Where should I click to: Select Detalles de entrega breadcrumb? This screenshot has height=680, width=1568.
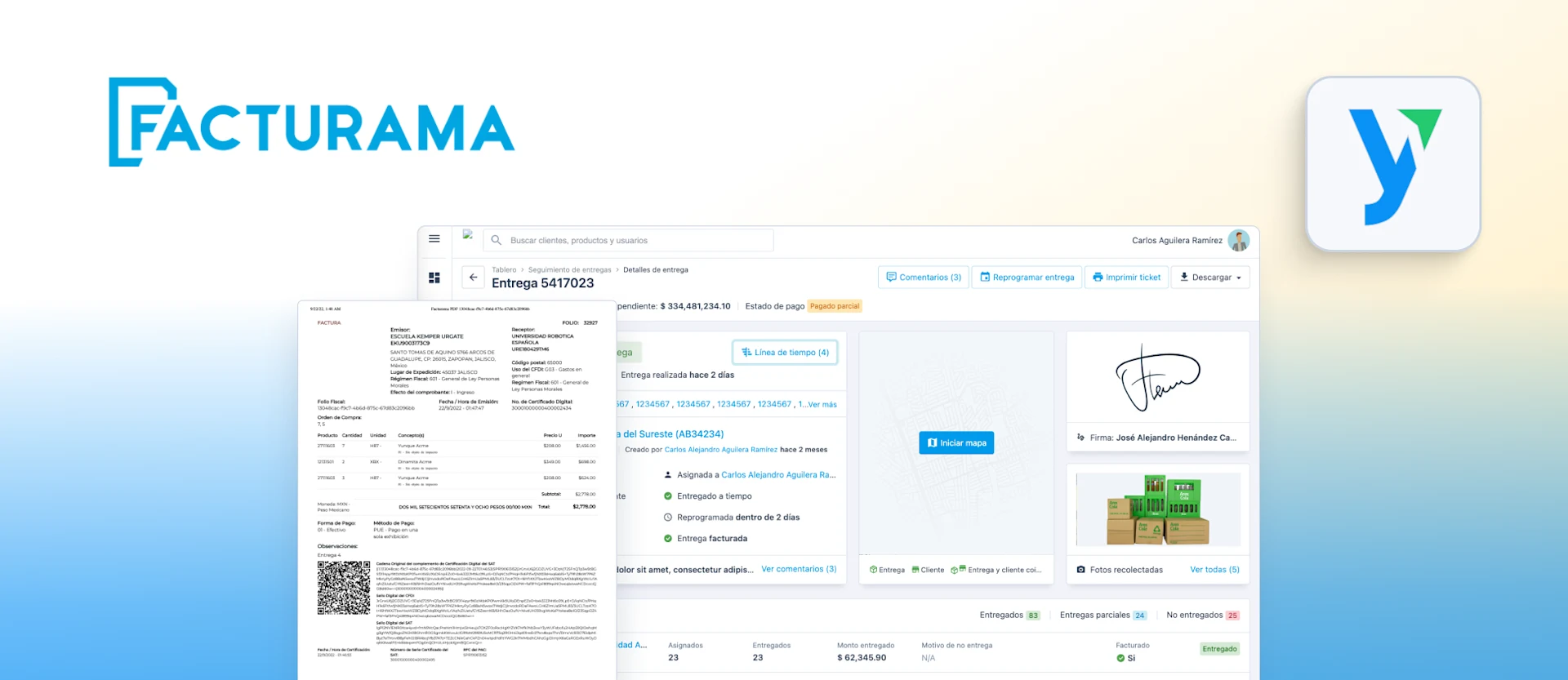point(656,270)
